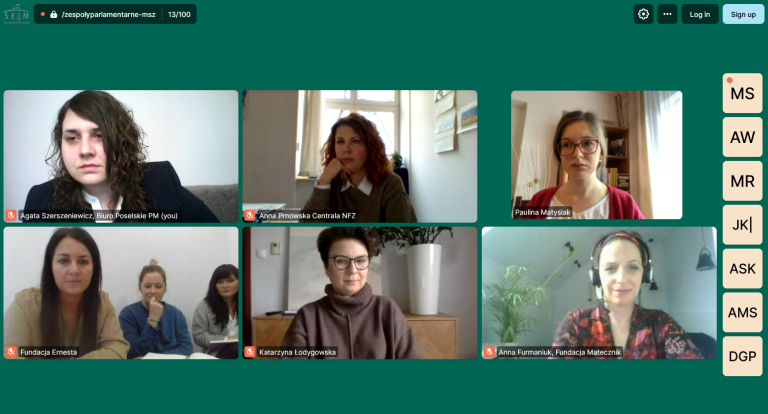Open the three-dots more options menu
Screen dimensions: 768x414
(x=667, y=14)
